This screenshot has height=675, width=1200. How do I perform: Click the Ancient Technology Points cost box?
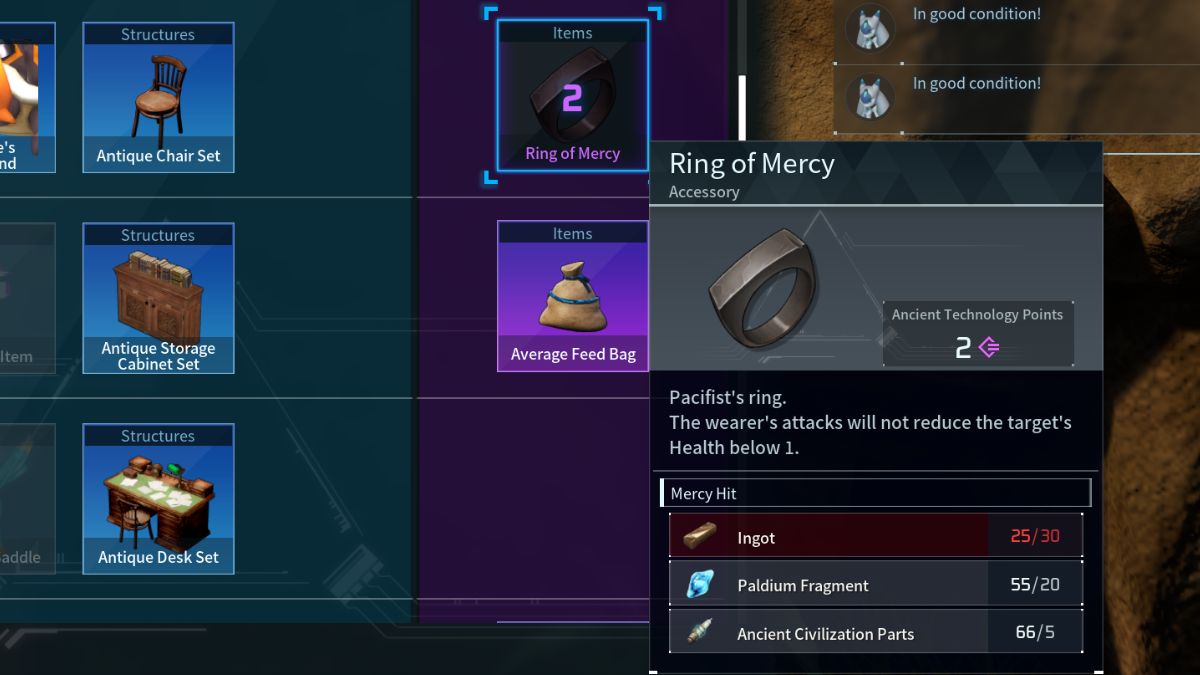(x=978, y=334)
